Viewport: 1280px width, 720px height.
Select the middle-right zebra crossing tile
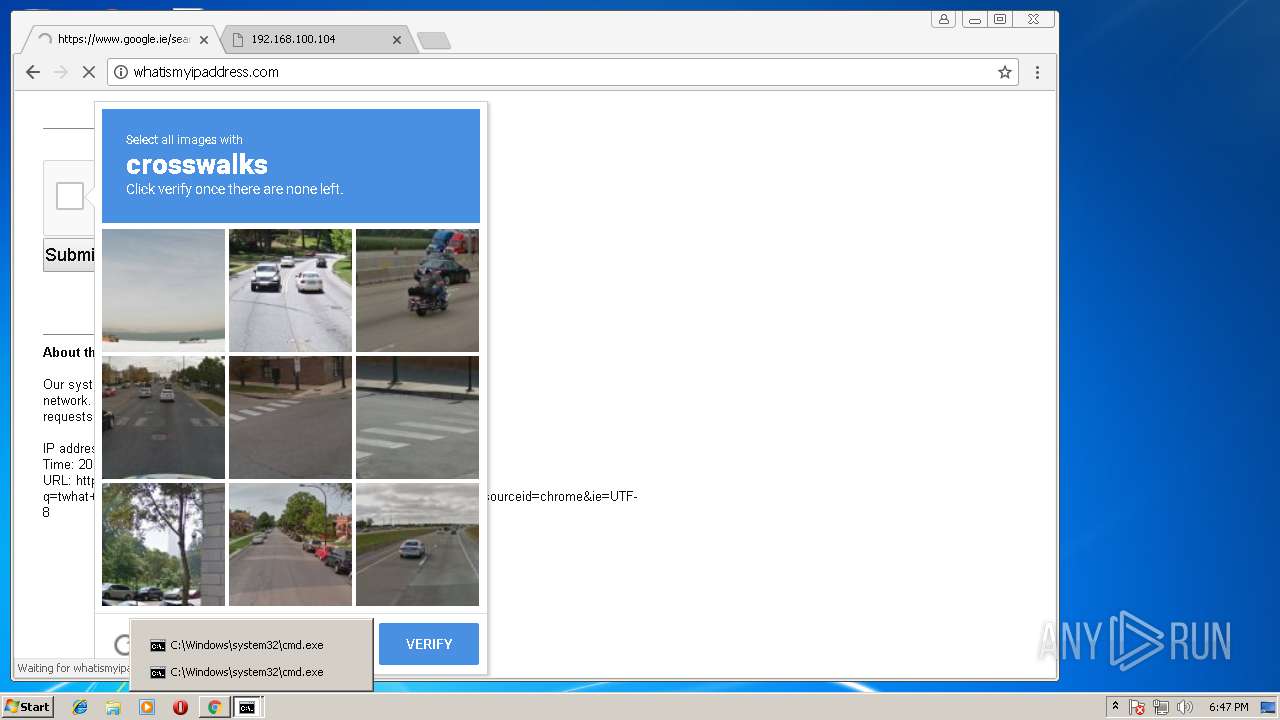coord(417,417)
